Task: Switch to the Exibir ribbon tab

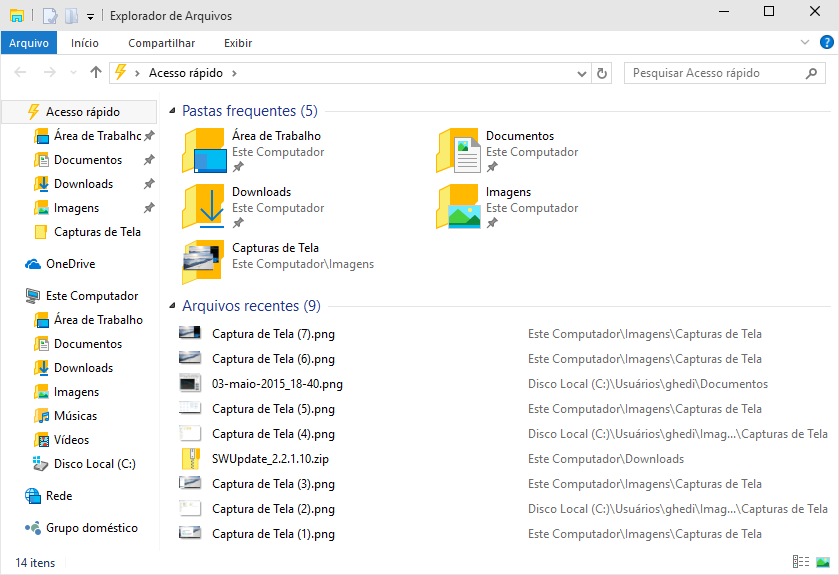Action: [237, 43]
